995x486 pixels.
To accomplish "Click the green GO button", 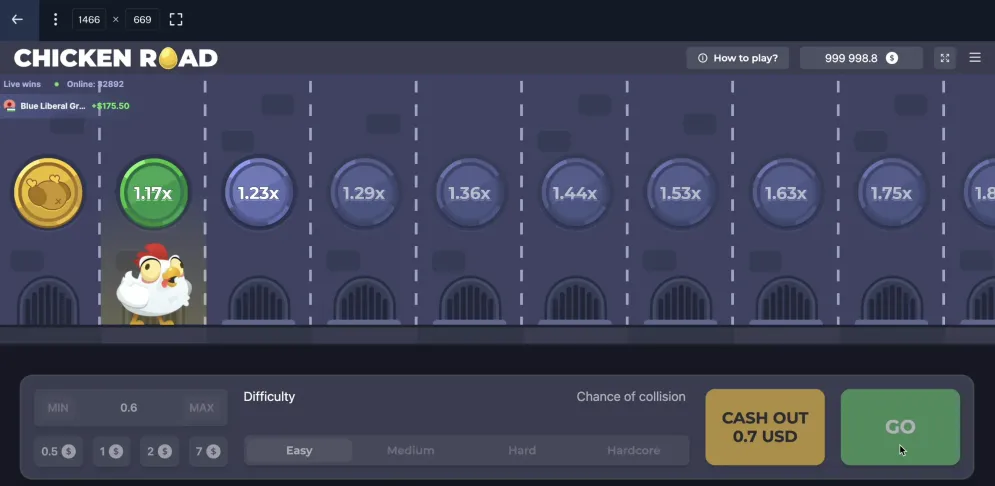I will (900, 427).
